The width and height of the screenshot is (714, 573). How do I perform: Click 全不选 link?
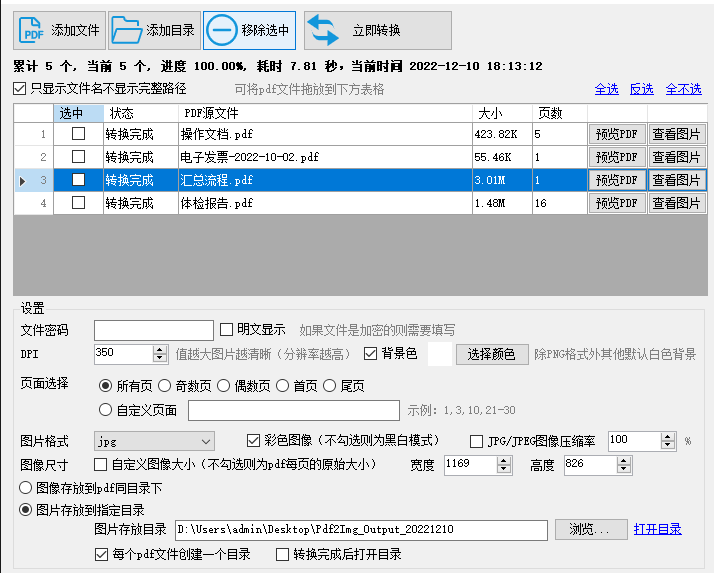click(x=683, y=89)
